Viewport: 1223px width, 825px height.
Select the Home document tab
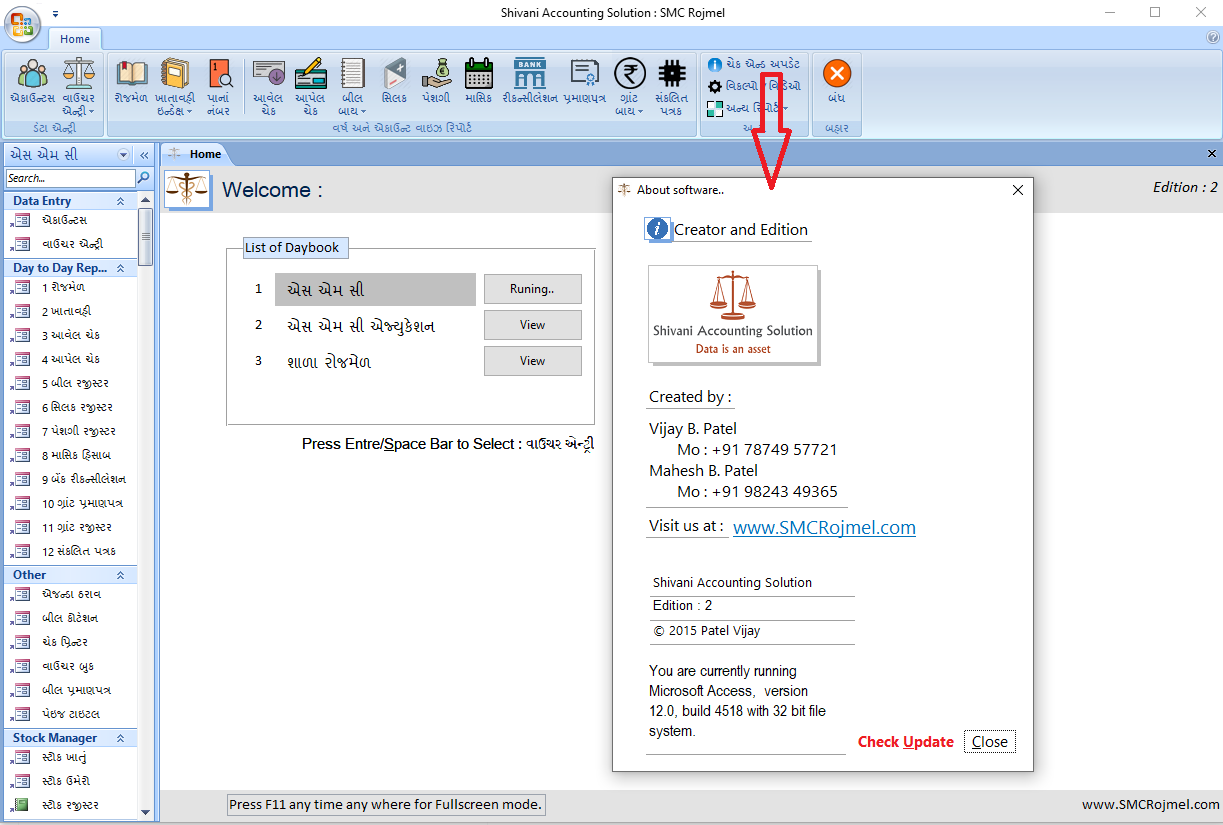tap(205, 154)
